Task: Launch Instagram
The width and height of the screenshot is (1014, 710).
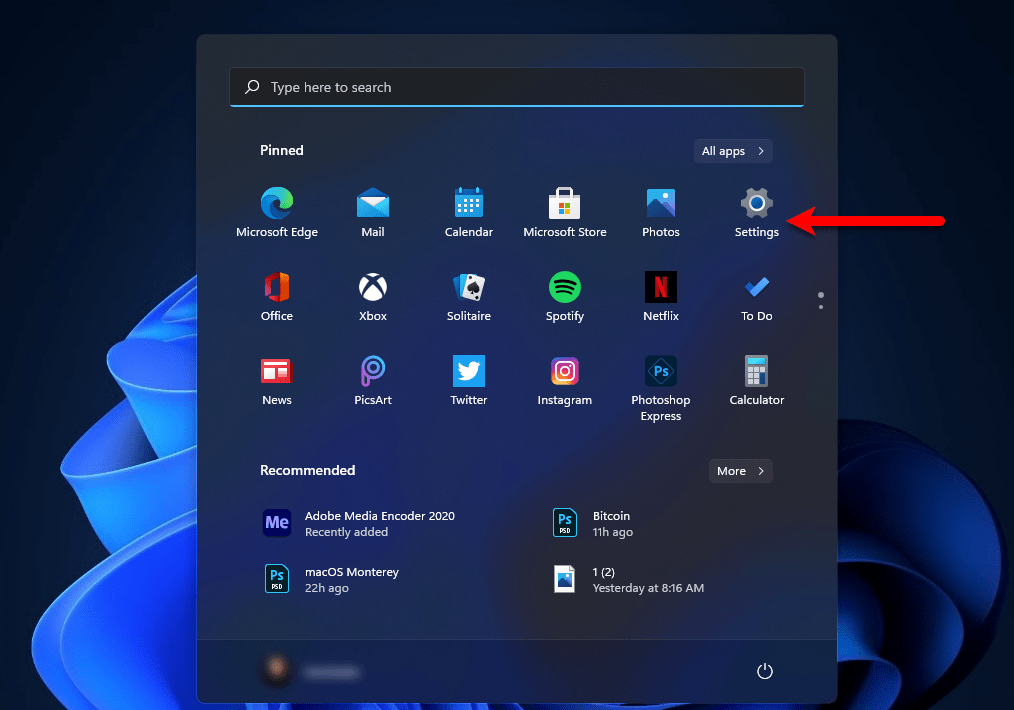Action: pos(565,381)
